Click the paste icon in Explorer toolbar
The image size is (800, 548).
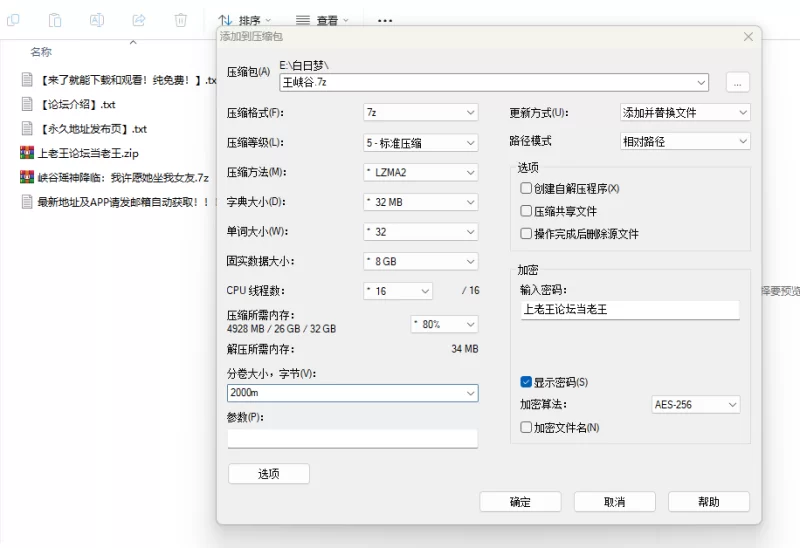[55, 20]
